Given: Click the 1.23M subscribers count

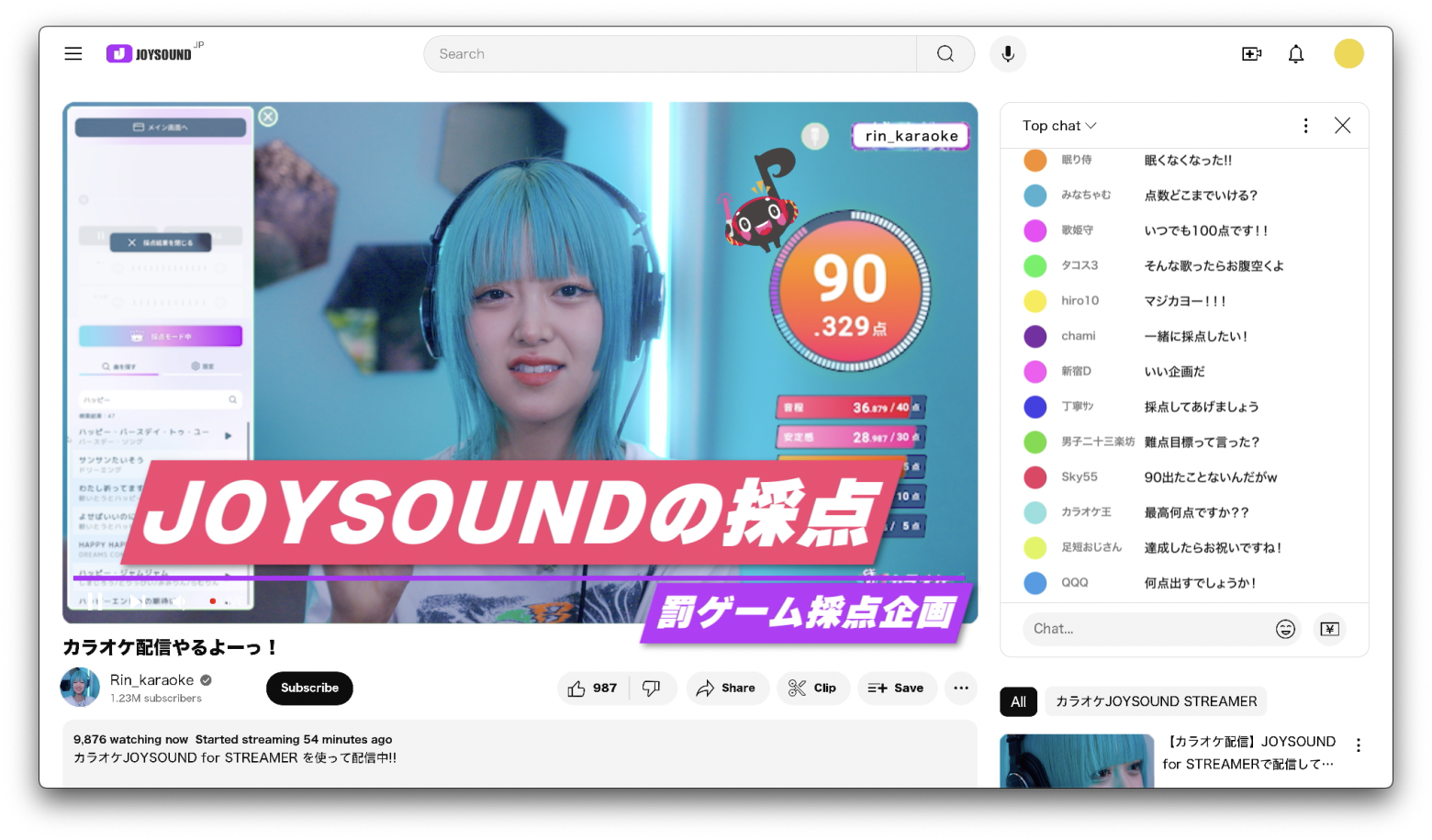Looking at the screenshot, I should coord(156,699).
